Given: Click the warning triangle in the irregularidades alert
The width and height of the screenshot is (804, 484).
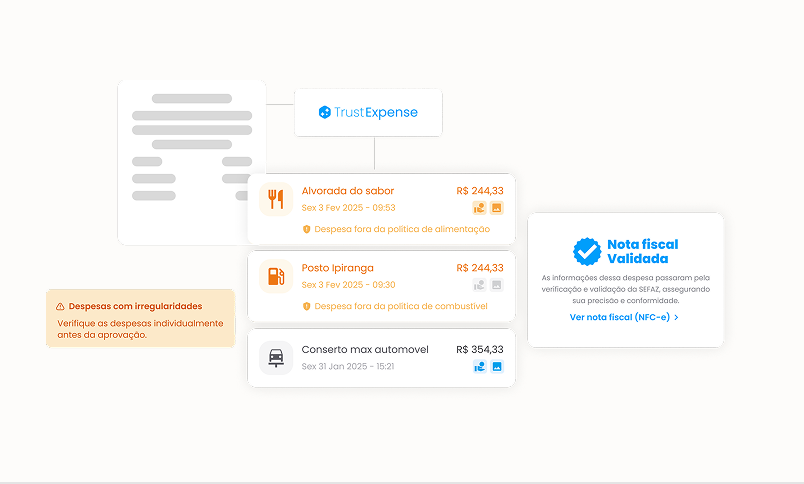Looking at the screenshot, I should coord(61,306).
